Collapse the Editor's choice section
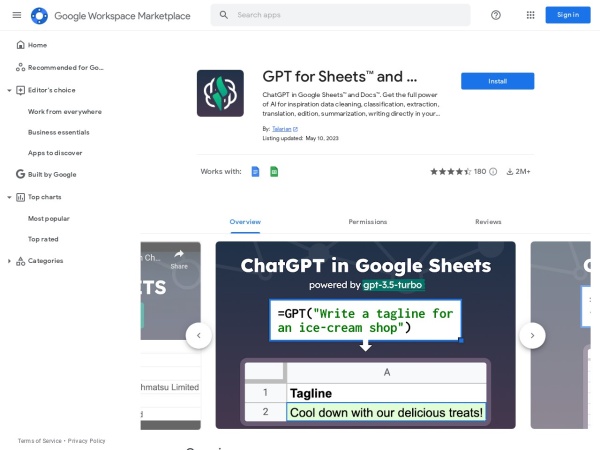 click(x=9, y=90)
